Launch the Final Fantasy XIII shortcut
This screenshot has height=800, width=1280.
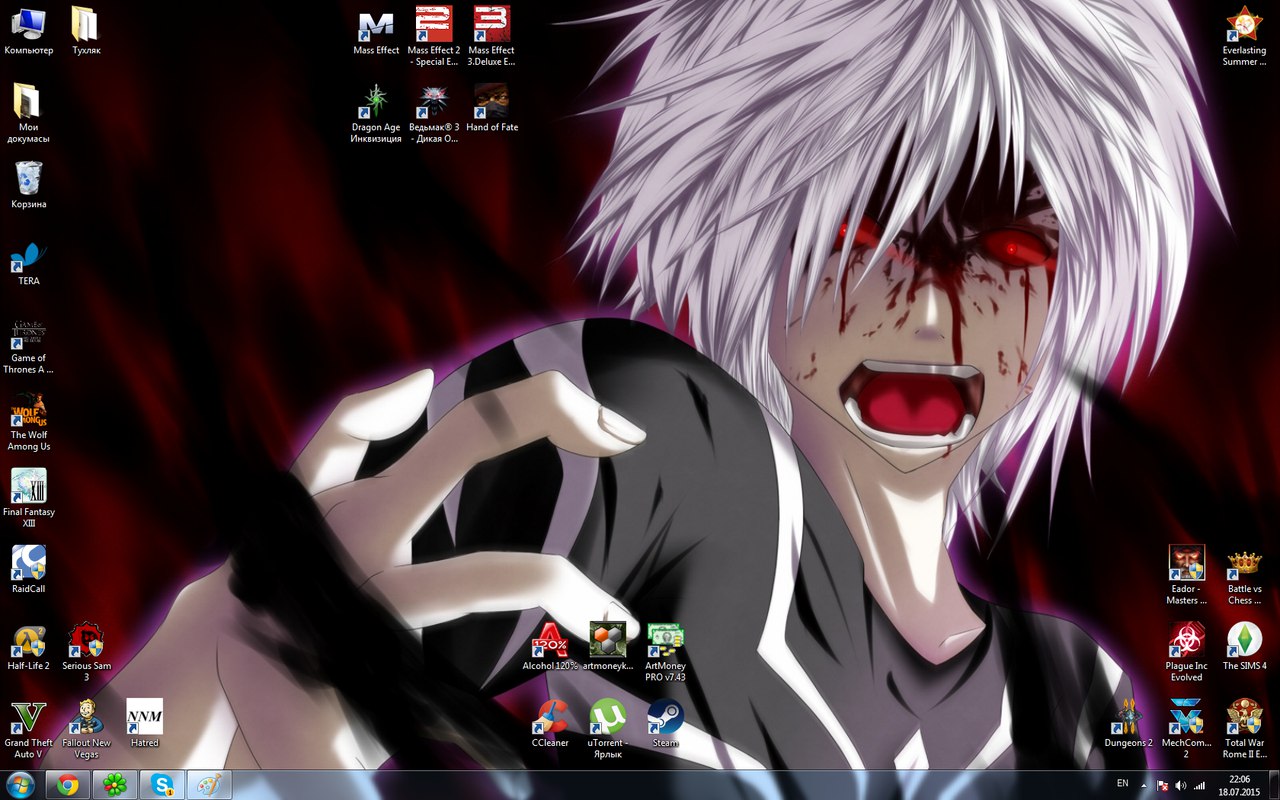pyautogui.click(x=29, y=499)
